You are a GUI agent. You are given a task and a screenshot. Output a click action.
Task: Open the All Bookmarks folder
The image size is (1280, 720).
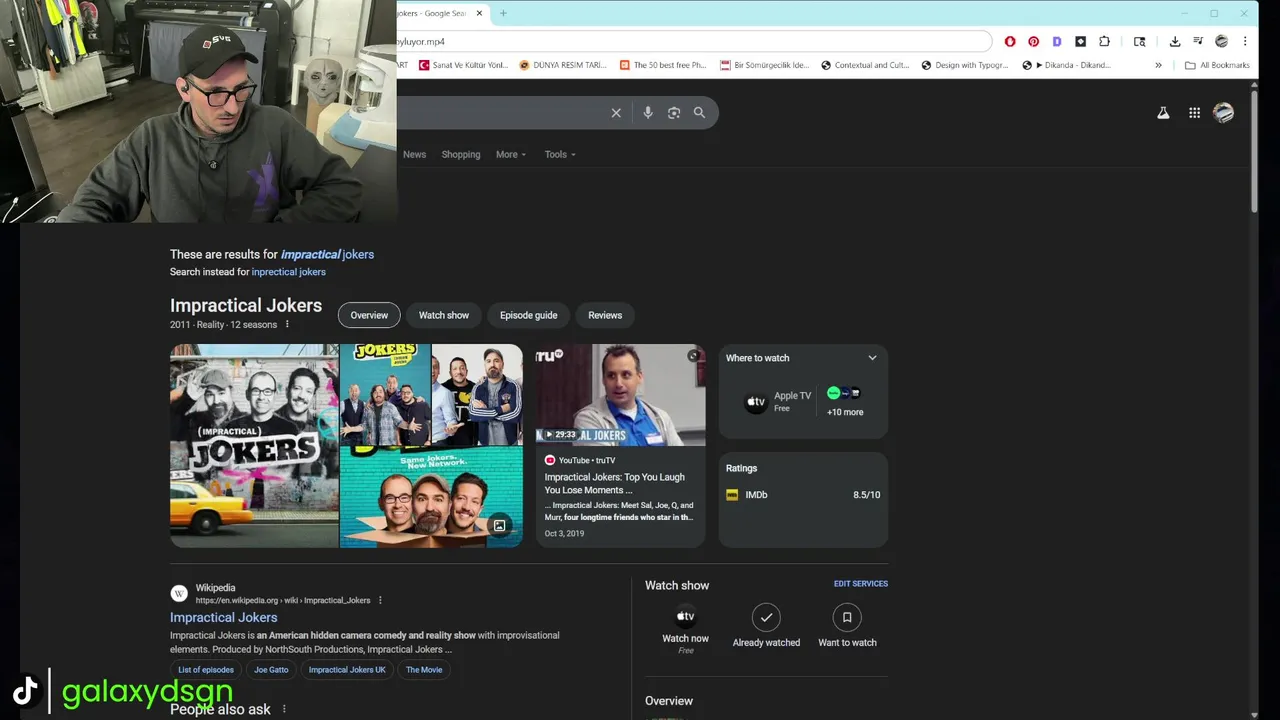click(1217, 65)
